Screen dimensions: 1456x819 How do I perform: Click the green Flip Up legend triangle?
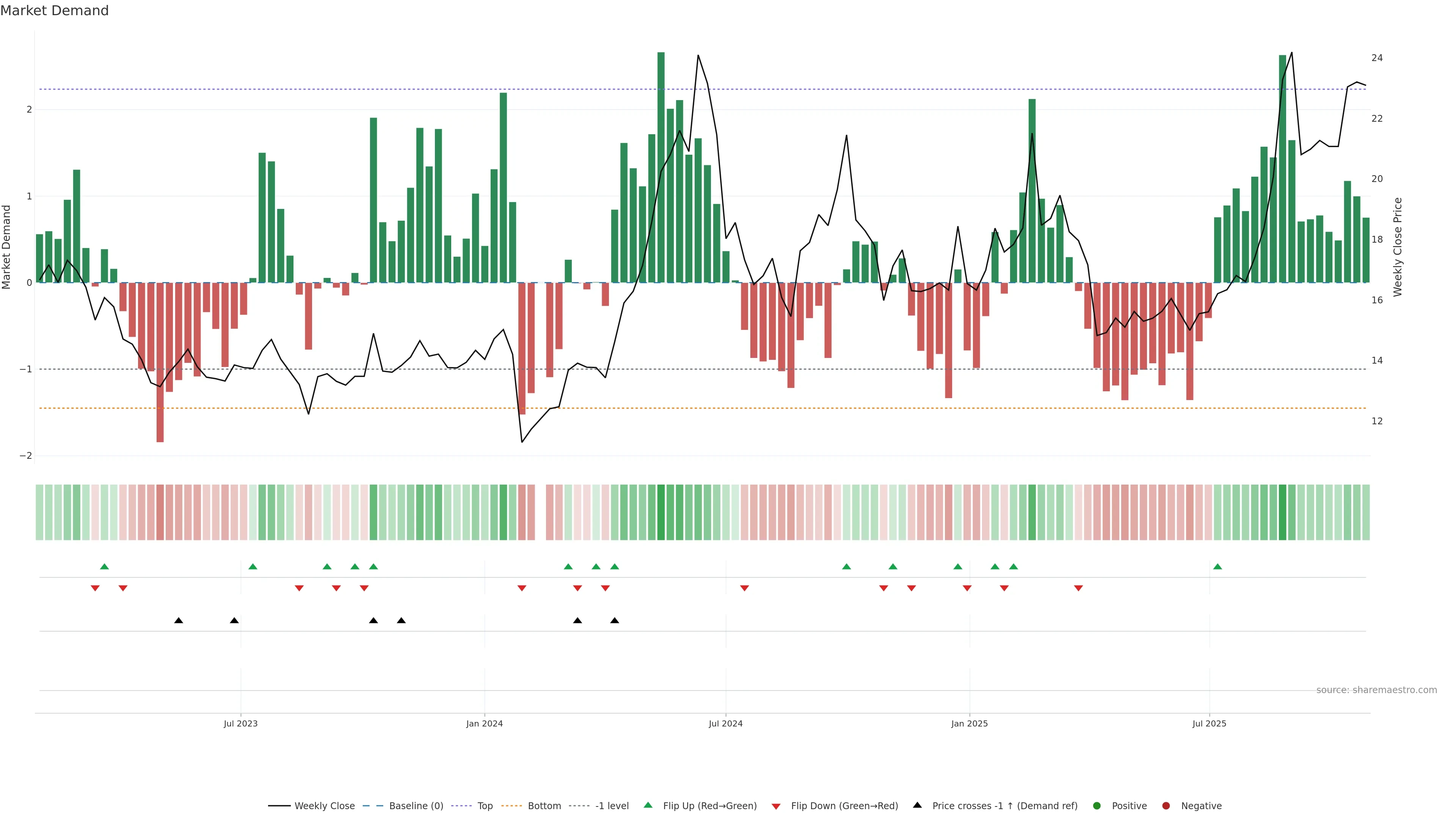coord(648,805)
